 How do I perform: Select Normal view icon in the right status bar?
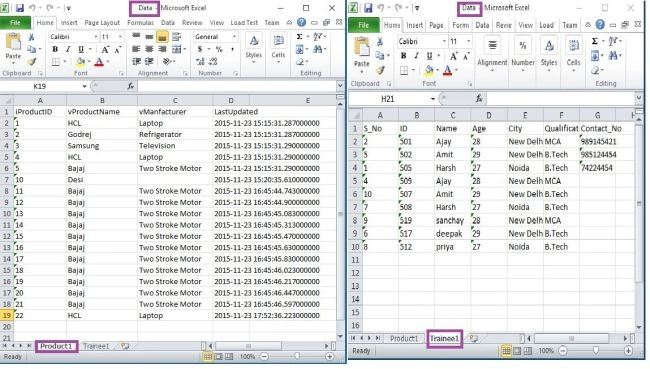click(x=506, y=351)
